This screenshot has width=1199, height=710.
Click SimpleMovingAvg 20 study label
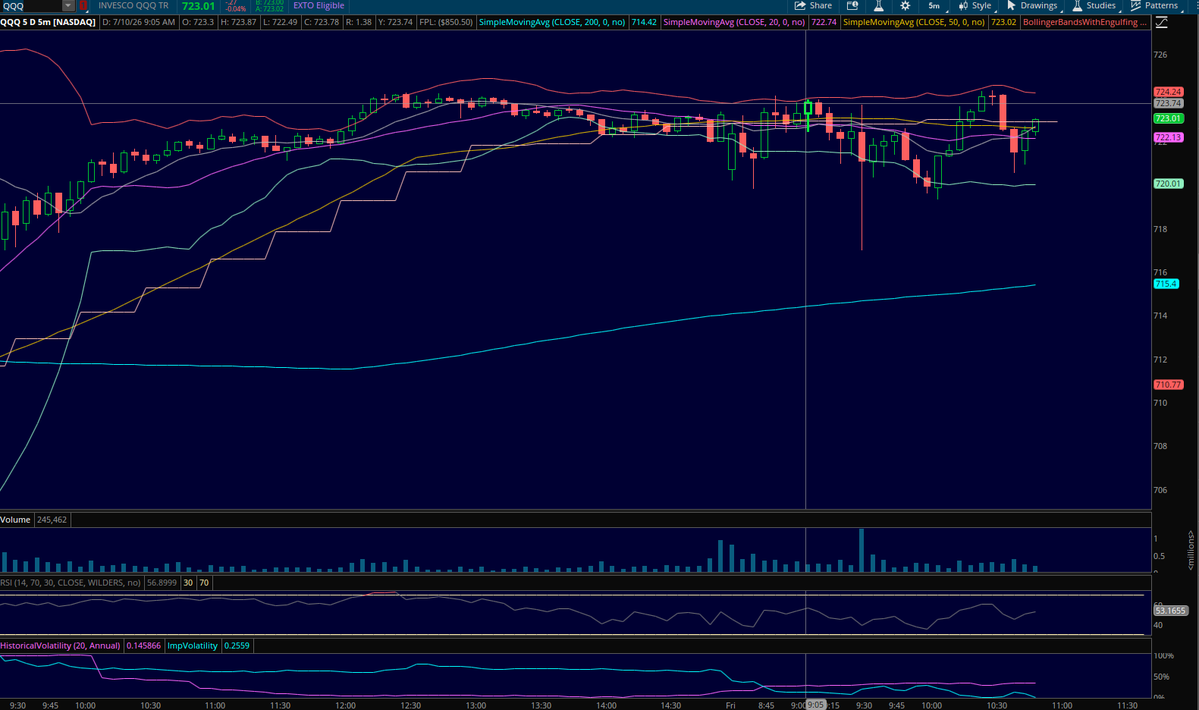(x=734, y=22)
